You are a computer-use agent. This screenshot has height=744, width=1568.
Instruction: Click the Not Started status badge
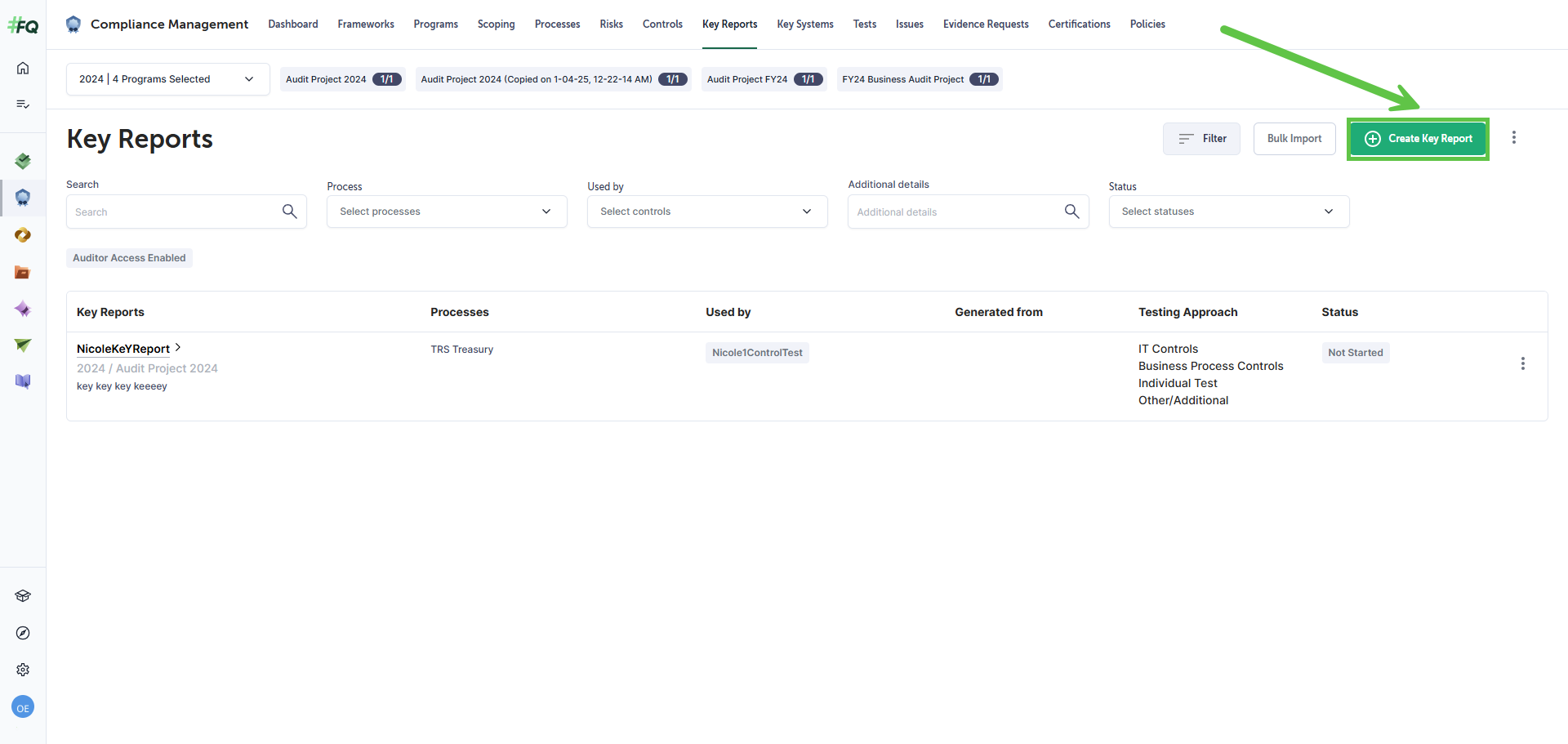[x=1356, y=353]
